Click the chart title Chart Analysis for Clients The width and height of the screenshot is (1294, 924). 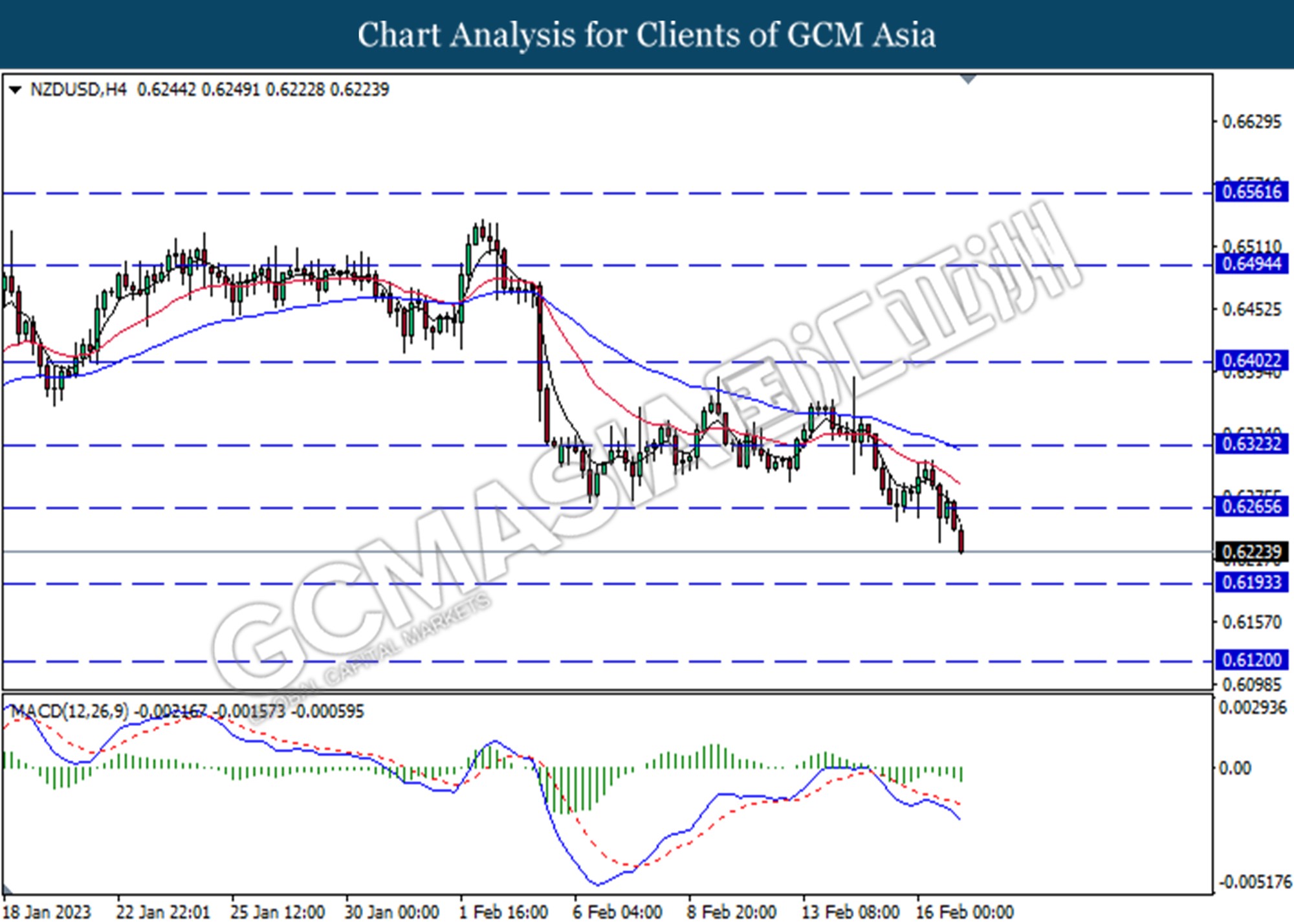point(647,35)
